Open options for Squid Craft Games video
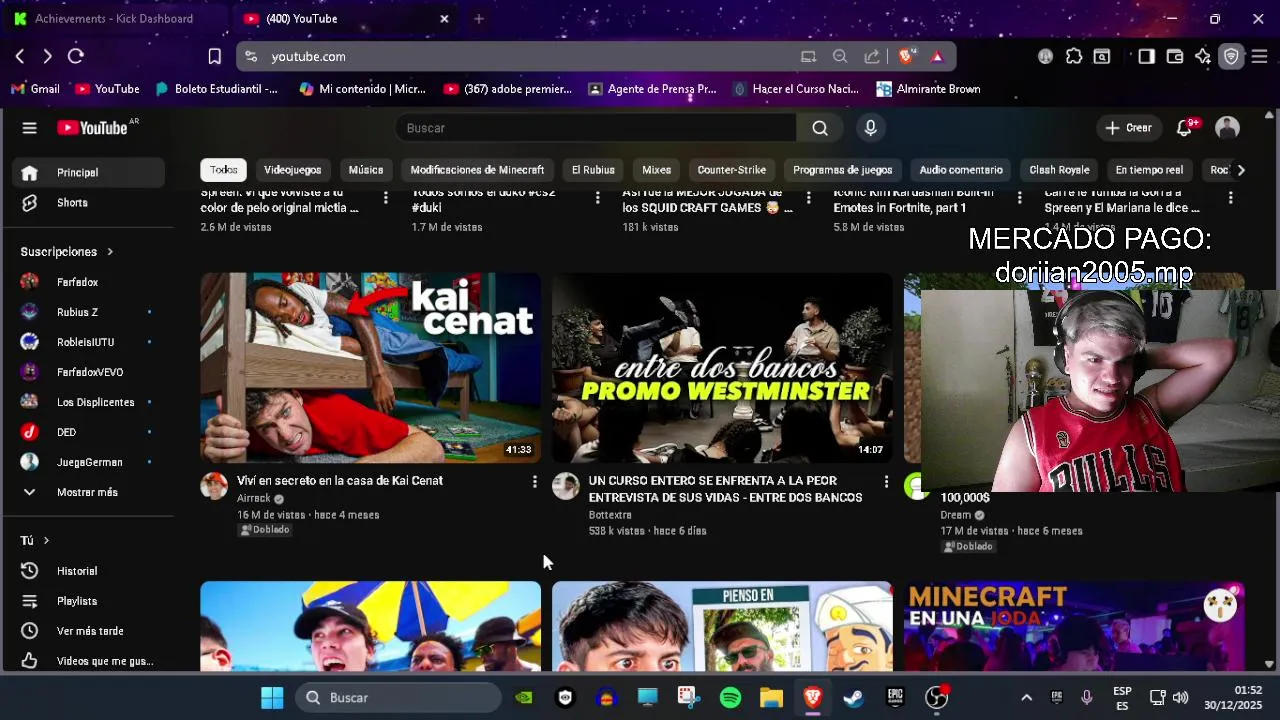This screenshot has height=720, width=1280. (x=809, y=198)
